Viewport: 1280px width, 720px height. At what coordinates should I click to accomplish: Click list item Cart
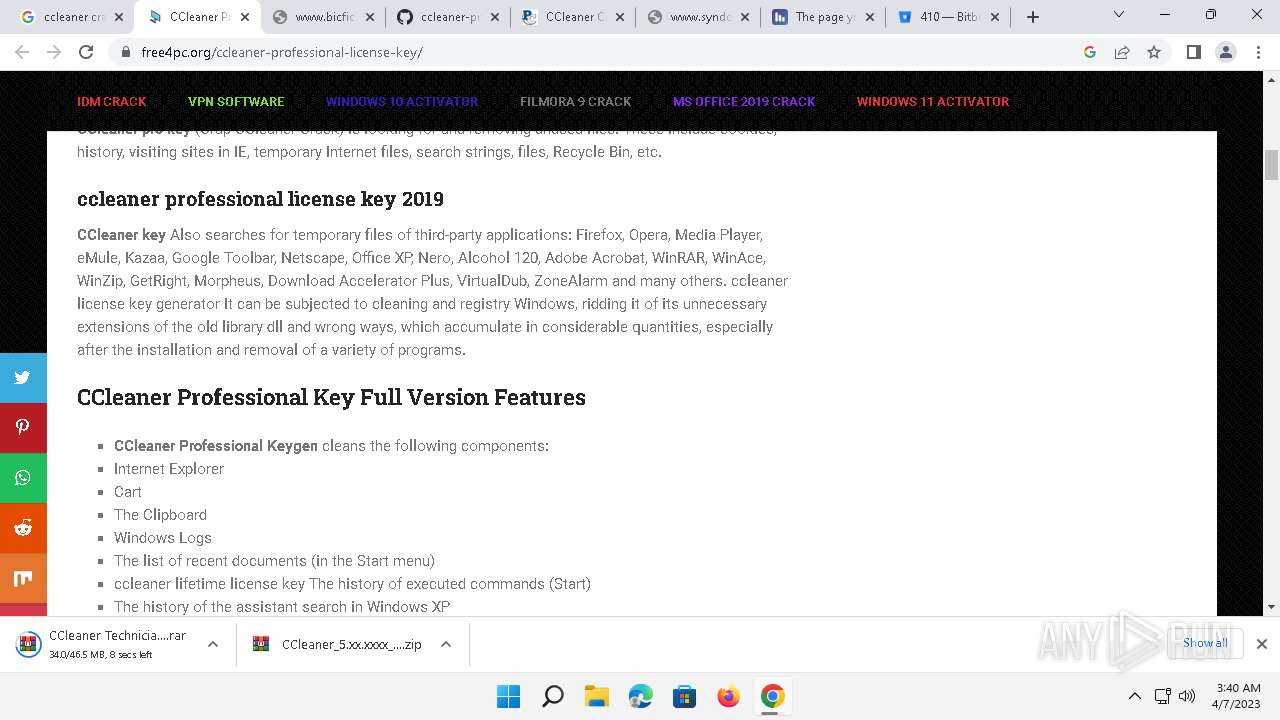[x=128, y=492]
